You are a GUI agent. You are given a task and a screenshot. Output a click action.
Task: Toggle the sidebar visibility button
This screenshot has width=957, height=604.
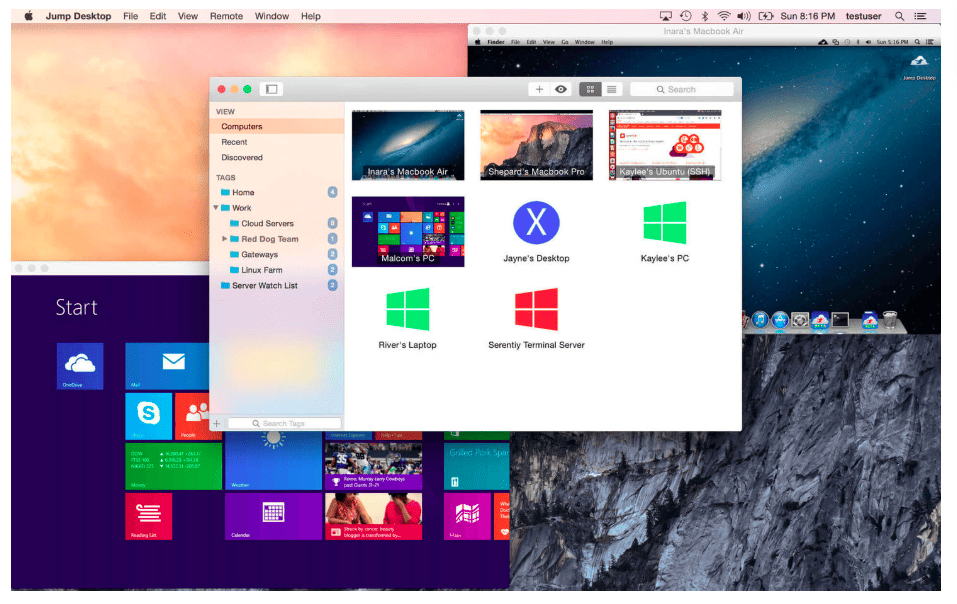pos(272,89)
